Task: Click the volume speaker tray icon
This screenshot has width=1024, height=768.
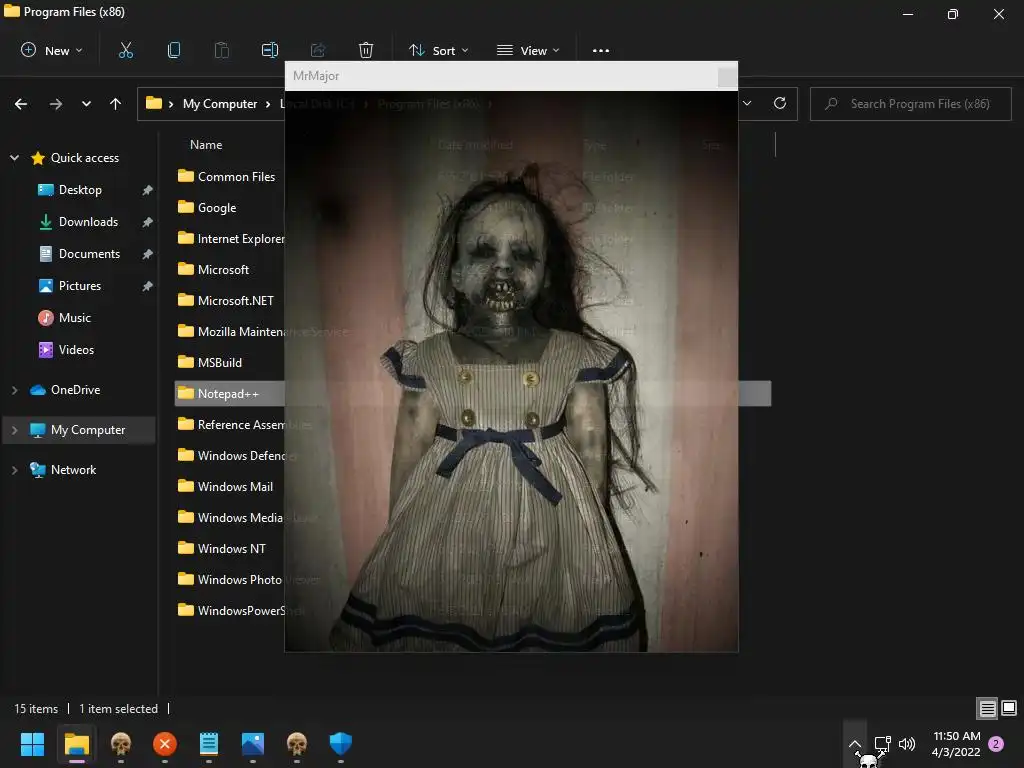Action: [x=907, y=744]
